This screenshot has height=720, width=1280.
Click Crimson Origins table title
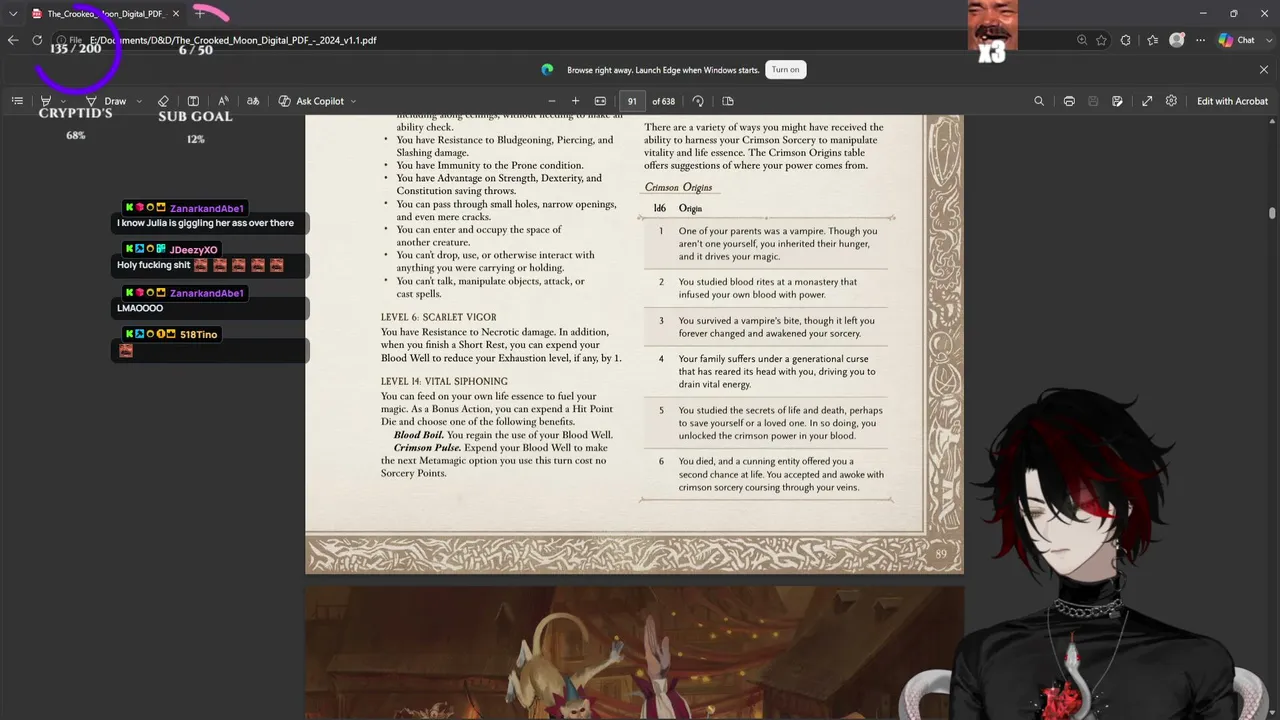click(678, 187)
